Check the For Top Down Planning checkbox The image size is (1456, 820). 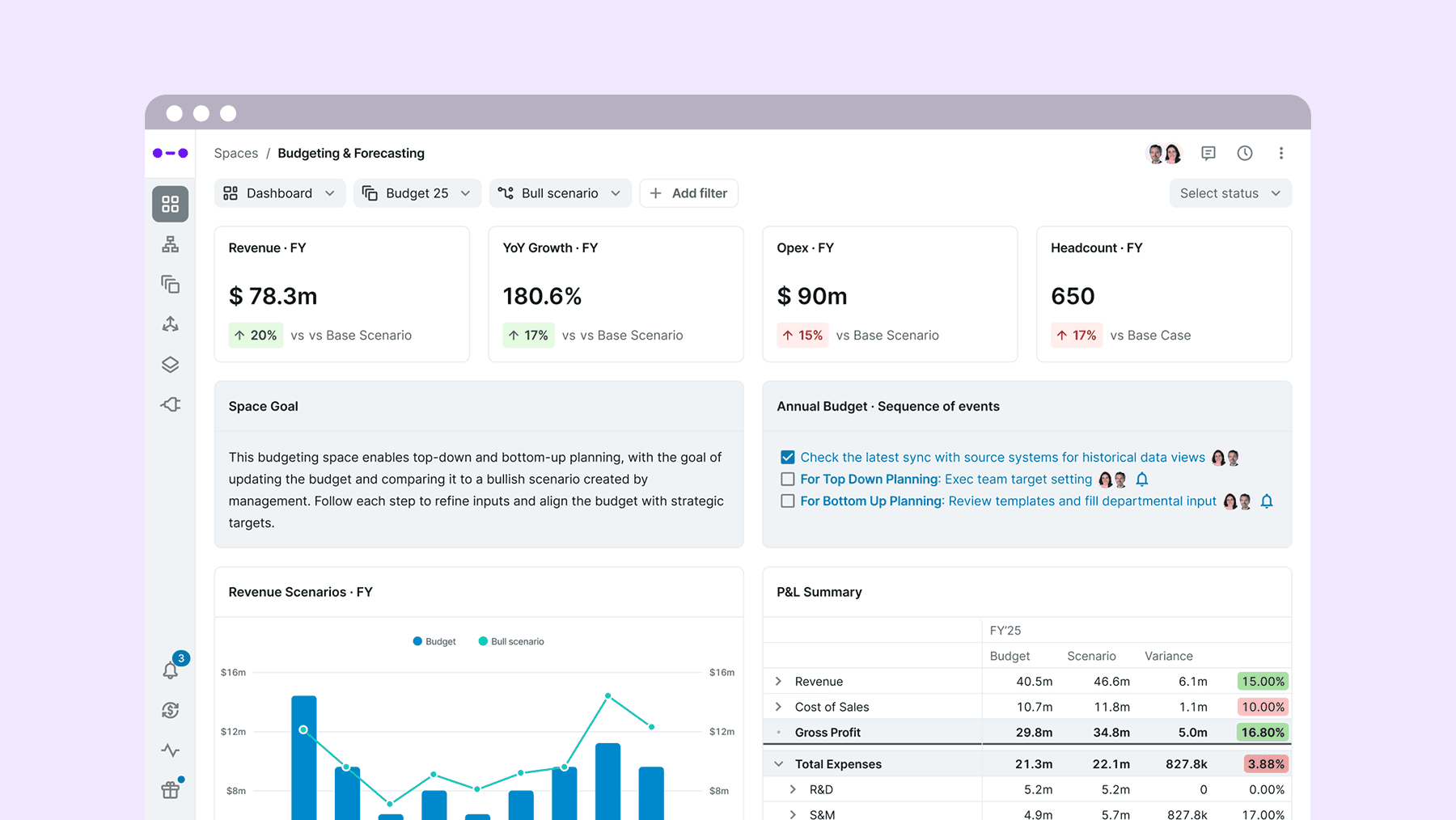pos(787,480)
